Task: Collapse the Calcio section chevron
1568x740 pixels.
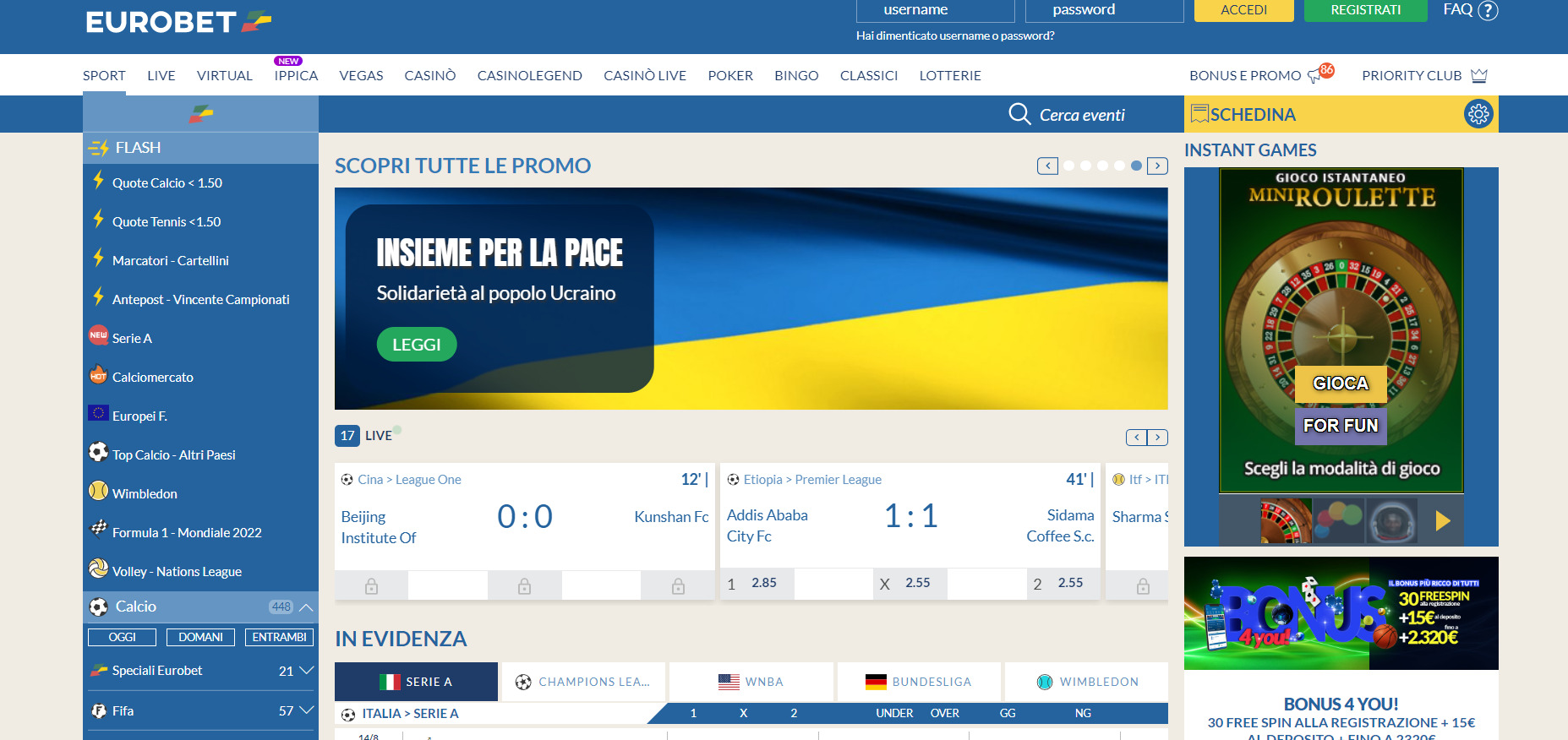Action: click(306, 607)
